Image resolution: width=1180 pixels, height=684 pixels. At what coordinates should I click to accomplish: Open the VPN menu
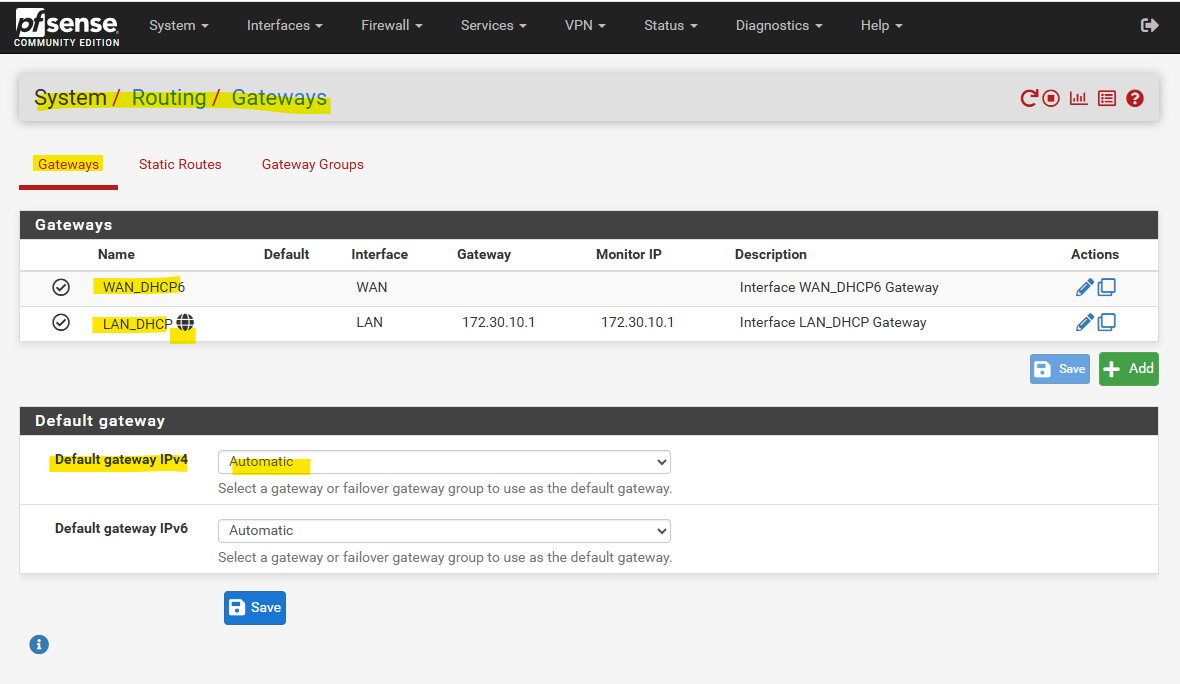click(585, 26)
